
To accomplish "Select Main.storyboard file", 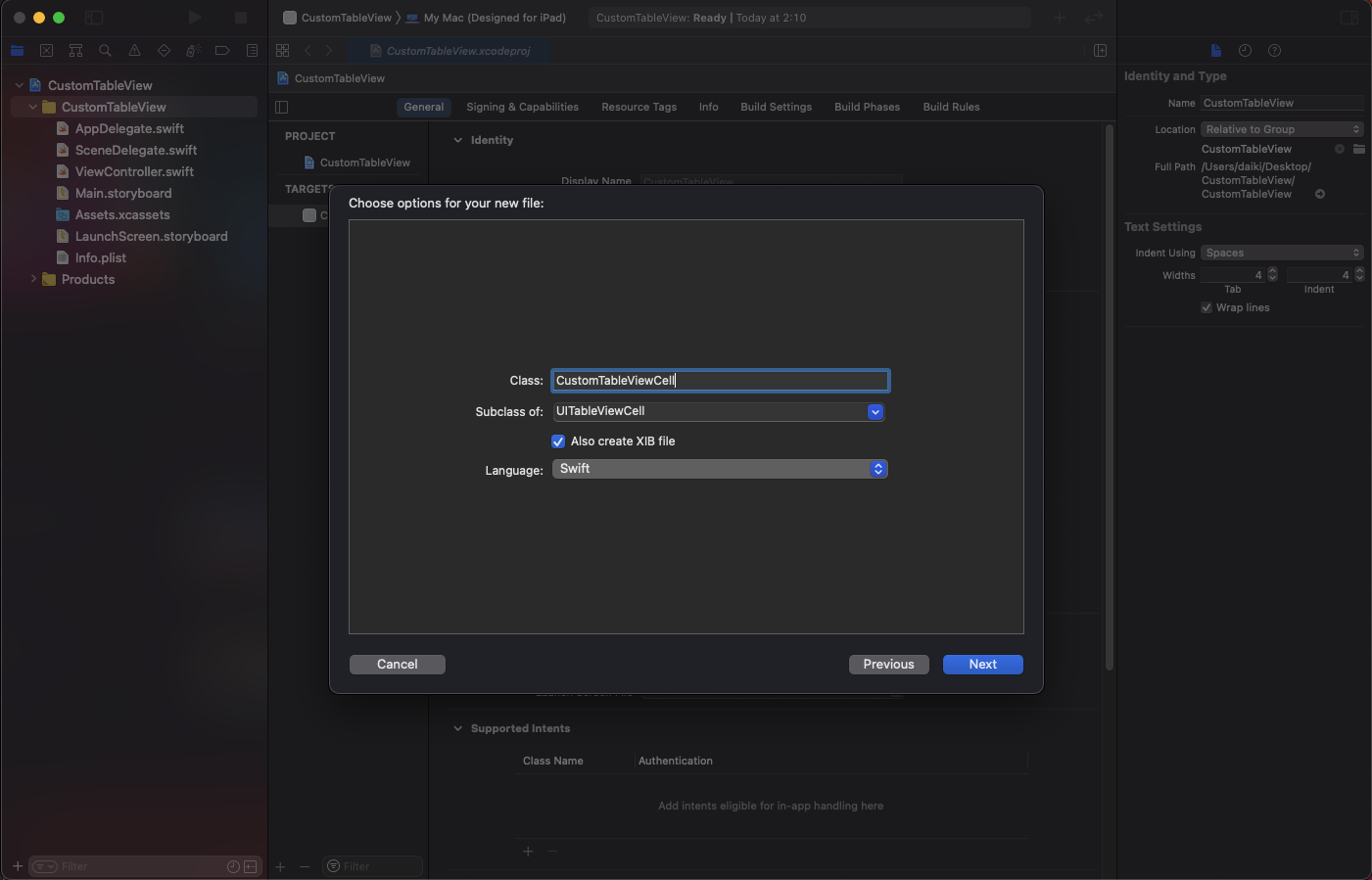I will [123, 193].
